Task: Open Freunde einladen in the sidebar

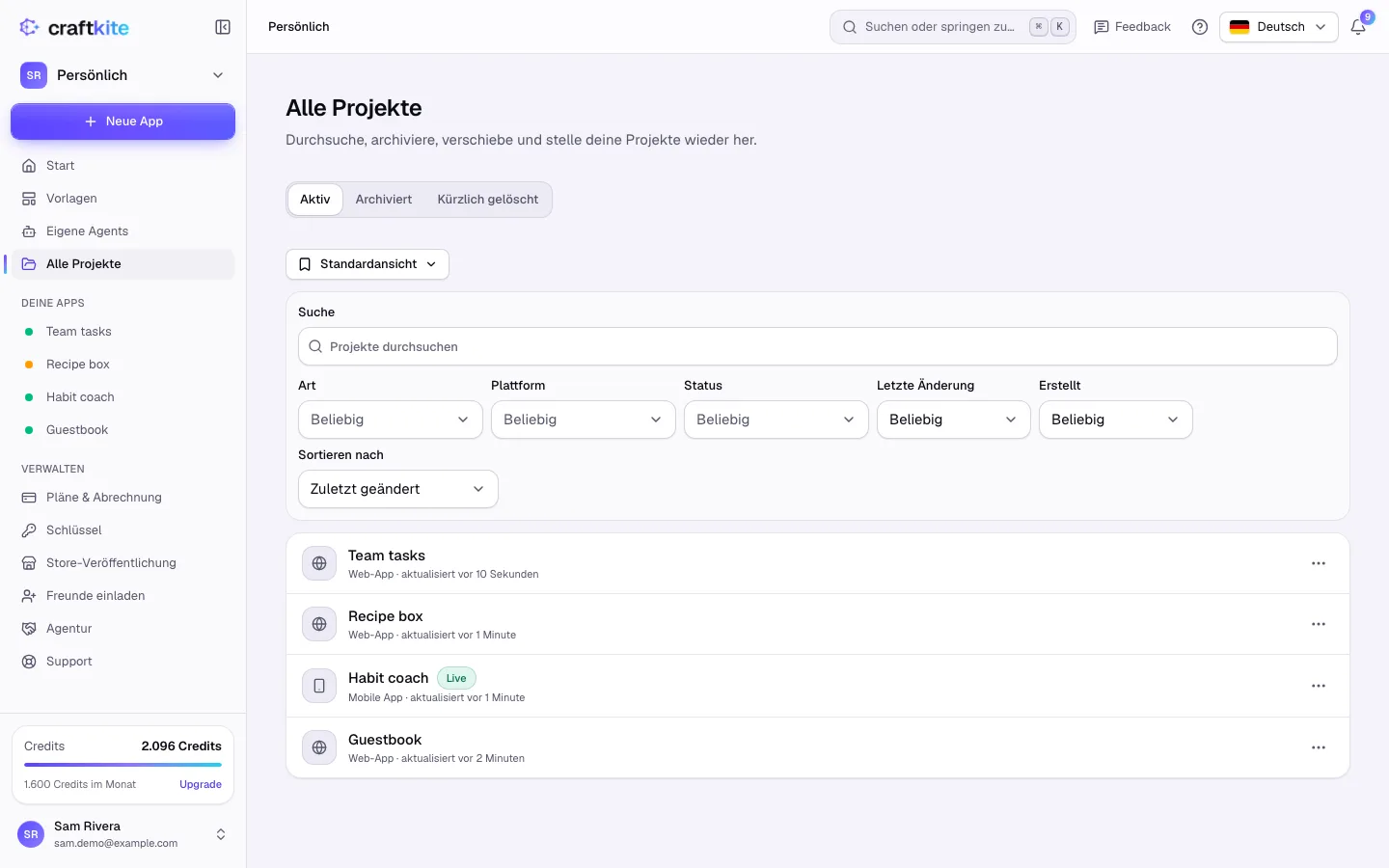Action: coord(123,596)
